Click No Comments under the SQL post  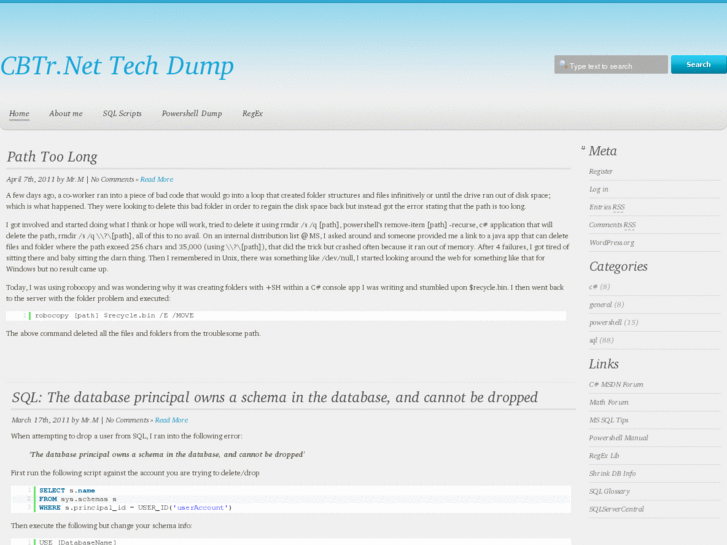click(x=127, y=420)
